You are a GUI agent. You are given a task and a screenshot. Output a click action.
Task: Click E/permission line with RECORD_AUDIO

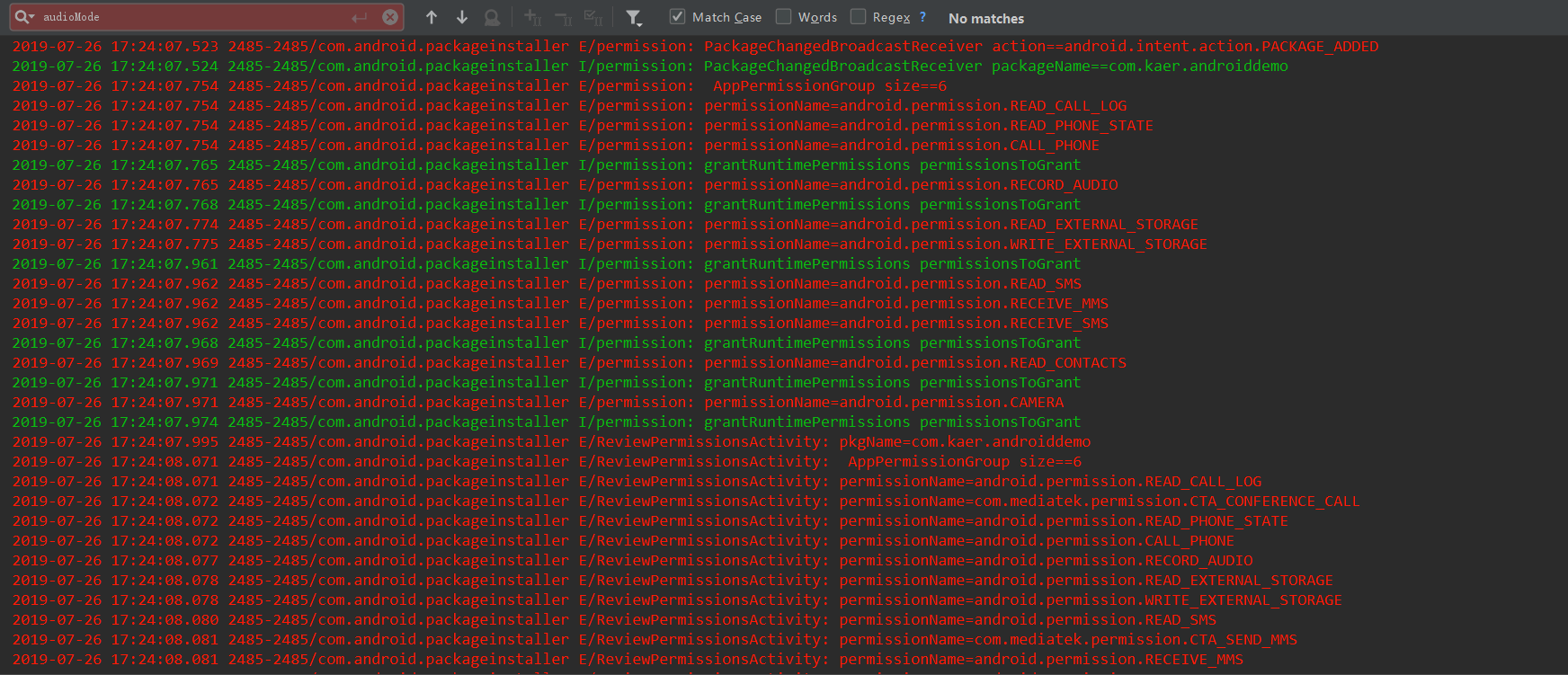pos(565,184)
